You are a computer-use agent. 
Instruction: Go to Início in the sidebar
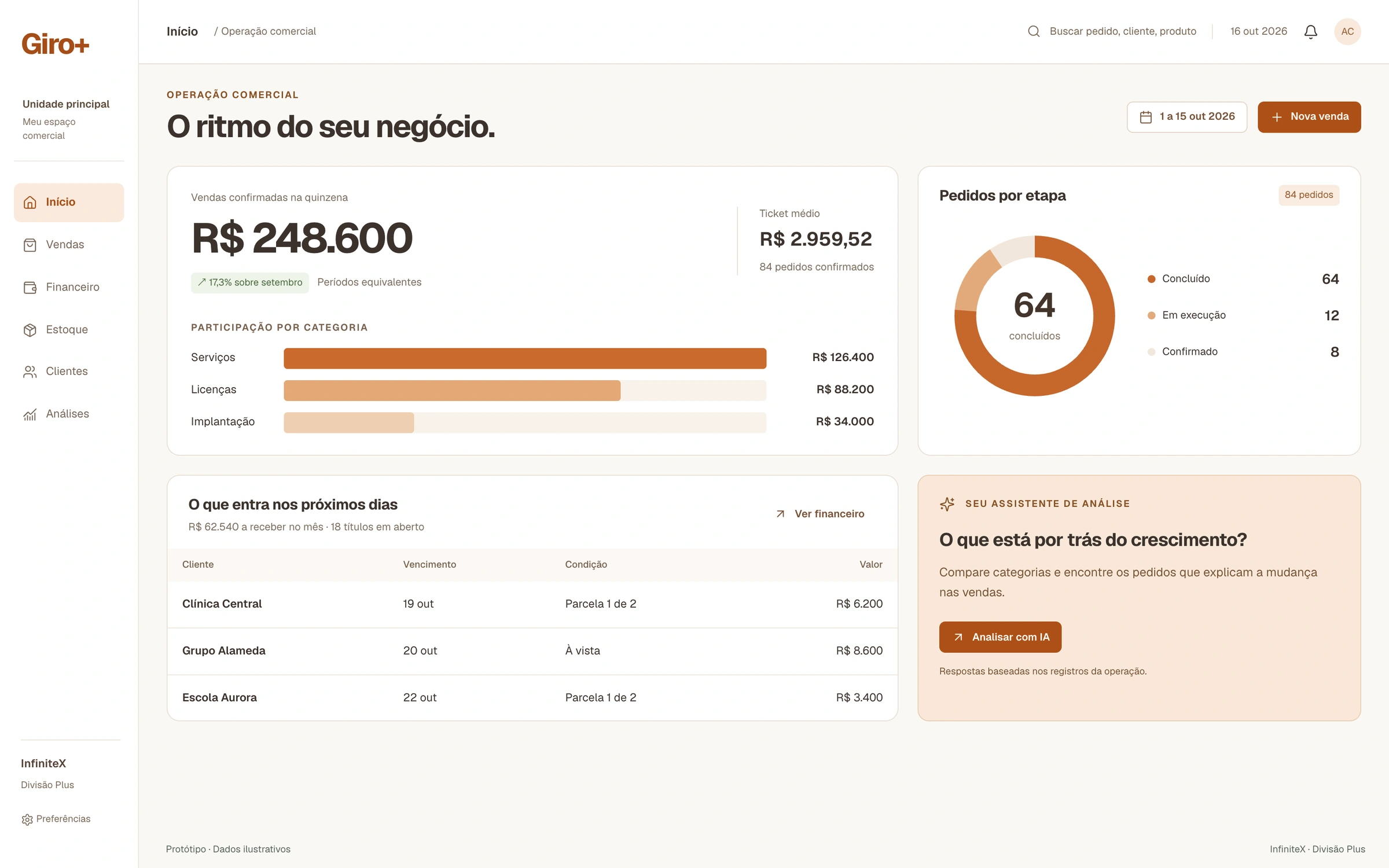(x=69, y=203)
